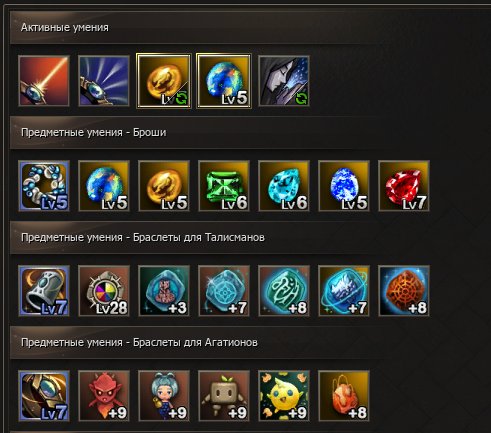Click the silver talisman bracelet Lv7 icon

tap(44, 291)
